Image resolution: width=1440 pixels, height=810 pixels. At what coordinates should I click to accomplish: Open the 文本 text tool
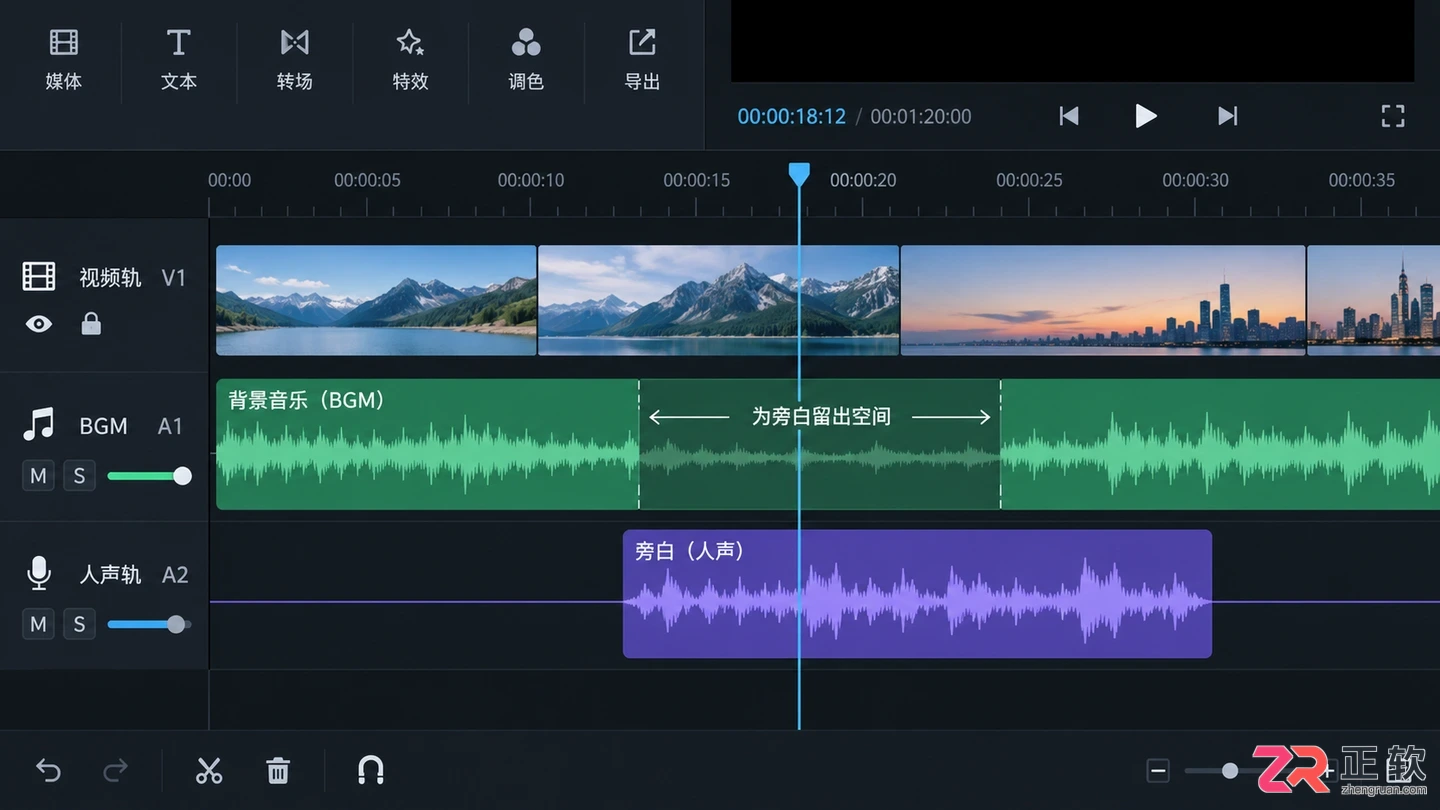179,58
